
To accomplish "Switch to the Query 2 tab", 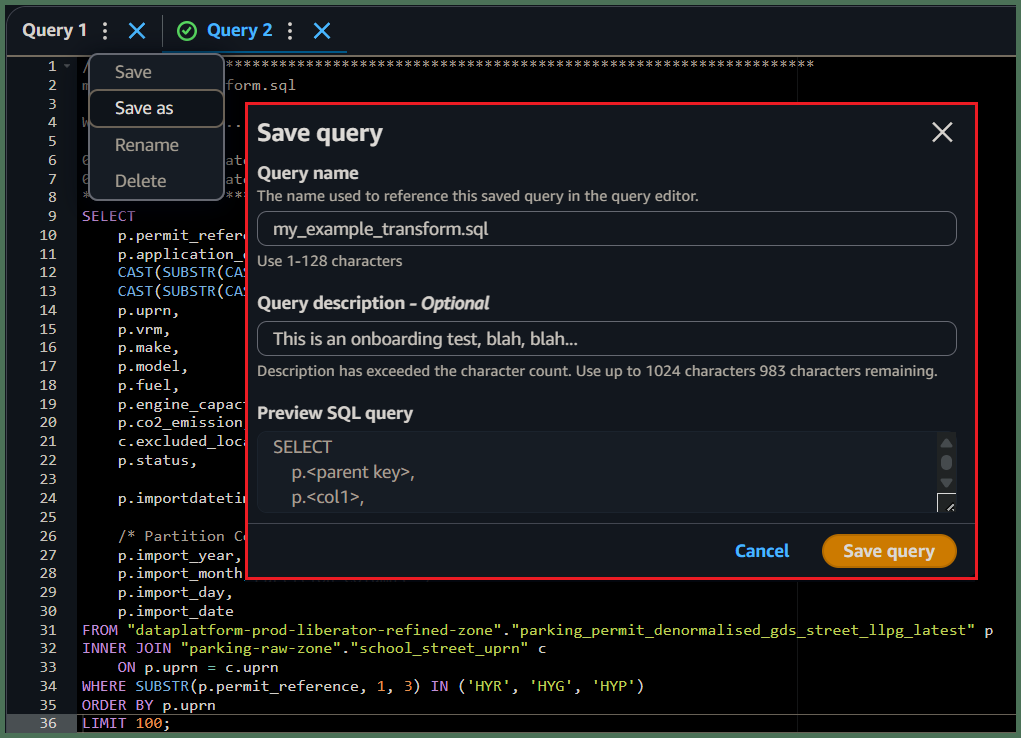I will [x=239, y=31].
